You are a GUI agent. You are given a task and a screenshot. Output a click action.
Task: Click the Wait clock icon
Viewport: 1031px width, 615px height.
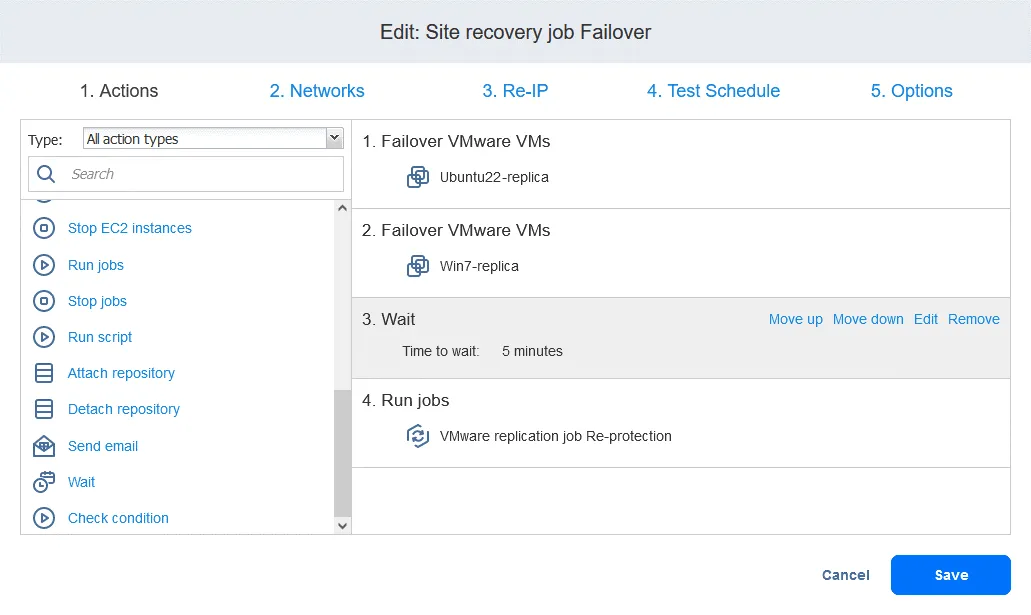click(43, 482)
